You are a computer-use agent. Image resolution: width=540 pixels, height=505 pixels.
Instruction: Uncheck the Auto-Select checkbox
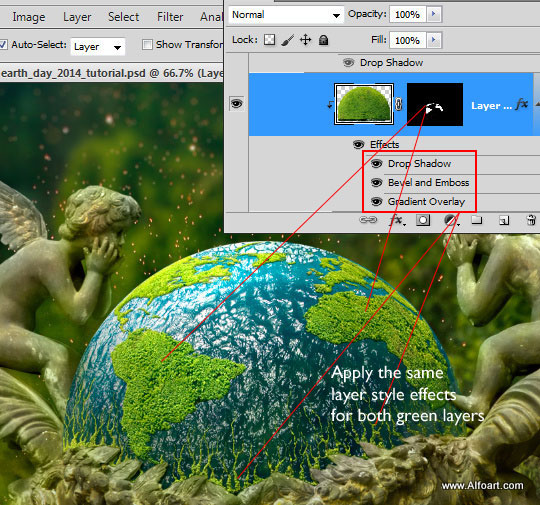pyautogui.click(x=3, y=45)
